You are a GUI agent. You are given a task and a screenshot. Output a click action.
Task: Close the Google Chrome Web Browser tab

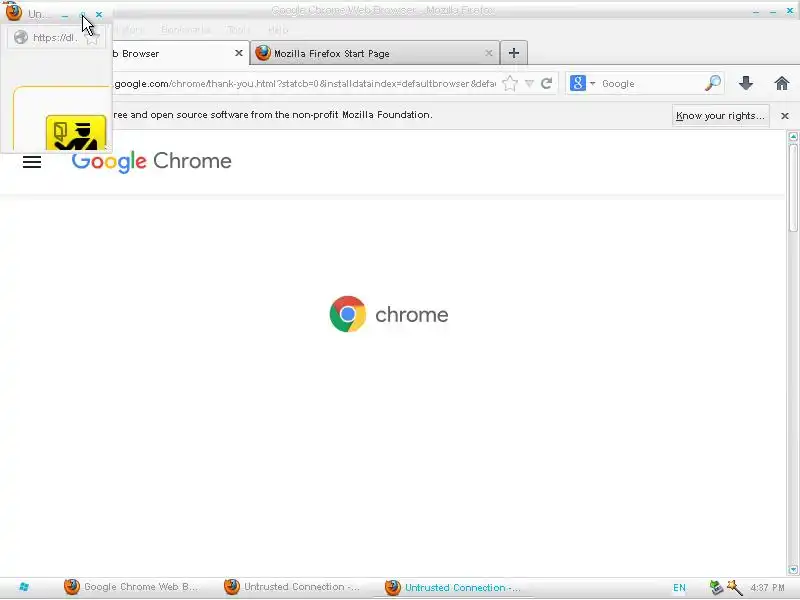coord(238,53)
